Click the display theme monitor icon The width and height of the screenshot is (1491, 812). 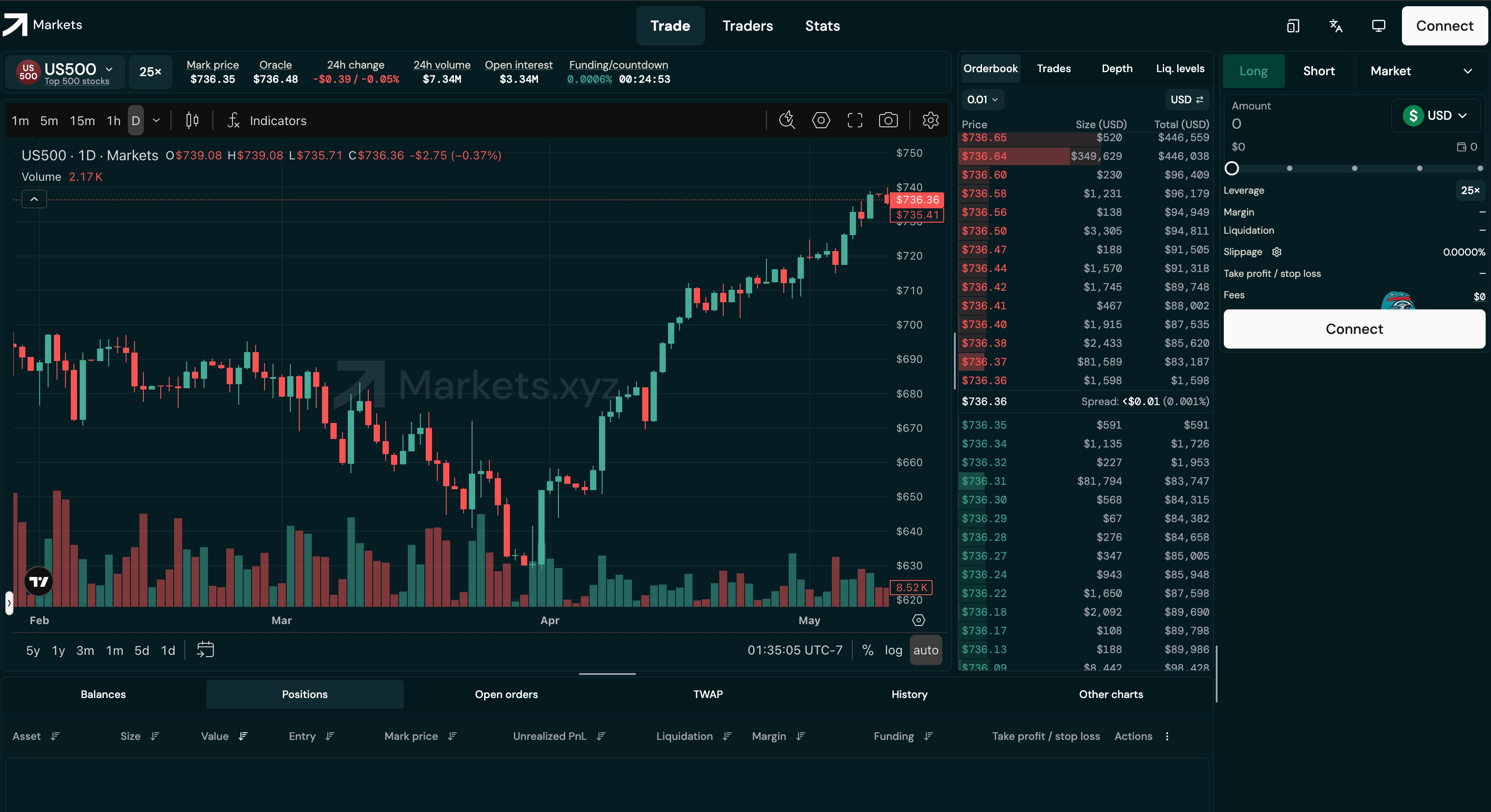[x=1379, y=26]
